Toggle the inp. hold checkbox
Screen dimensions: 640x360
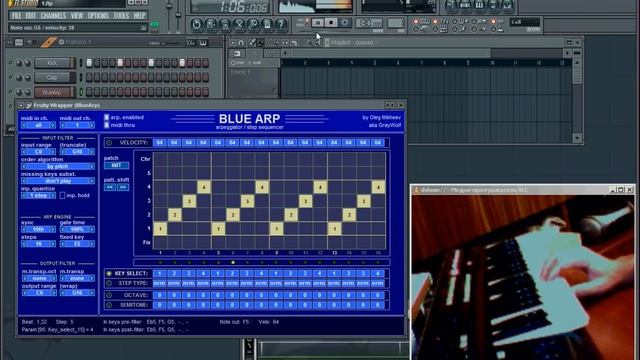62,196
